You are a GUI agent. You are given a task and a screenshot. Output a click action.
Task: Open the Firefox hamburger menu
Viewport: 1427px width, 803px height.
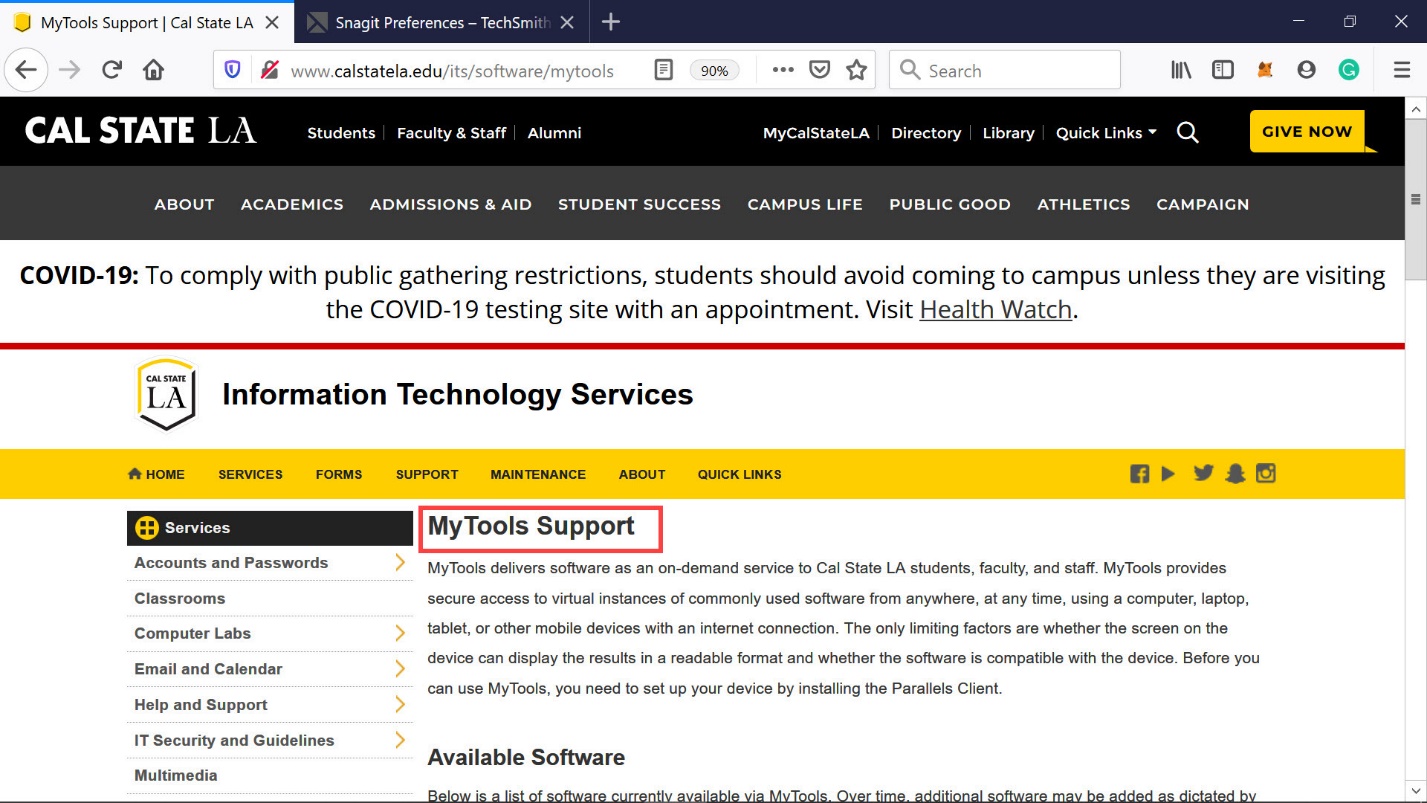click(1402, 70)
